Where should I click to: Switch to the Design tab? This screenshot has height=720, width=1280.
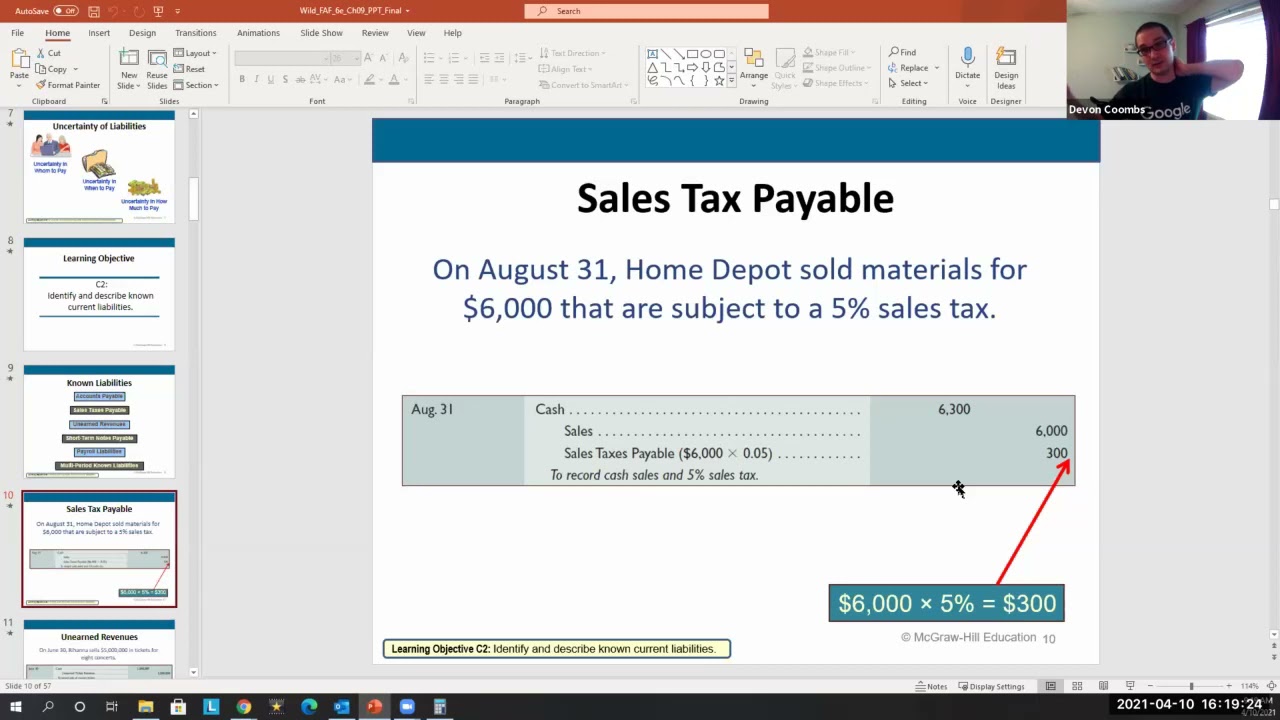[x=142, y=33]
